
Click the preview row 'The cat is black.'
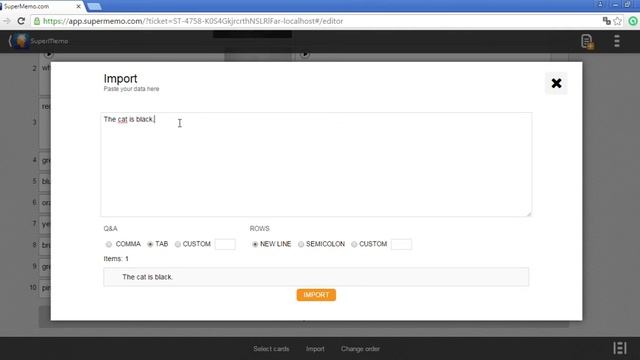point(316,277)
